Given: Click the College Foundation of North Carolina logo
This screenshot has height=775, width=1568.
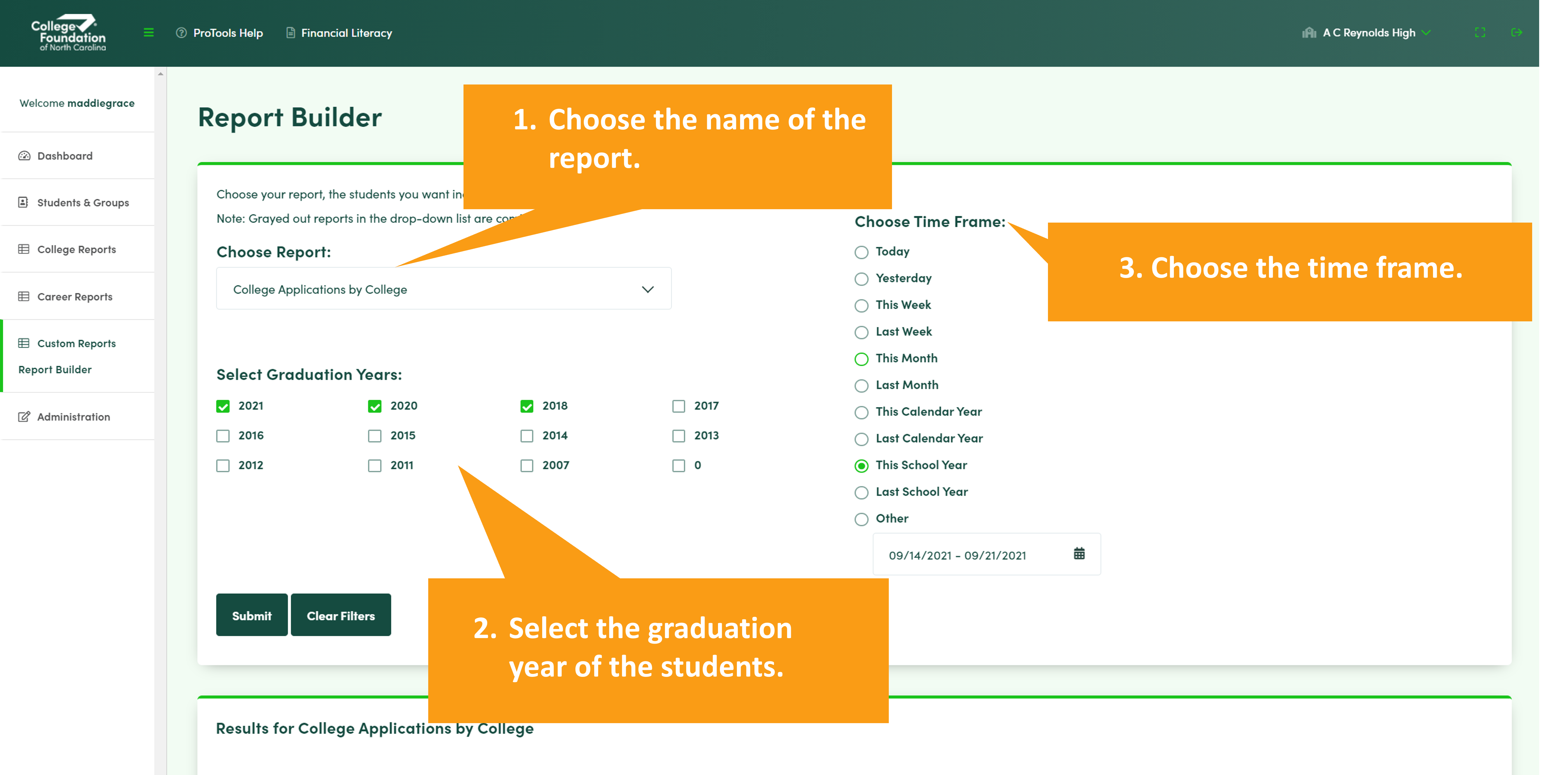Looking at the screenshot, I should (x=68, y=32).
